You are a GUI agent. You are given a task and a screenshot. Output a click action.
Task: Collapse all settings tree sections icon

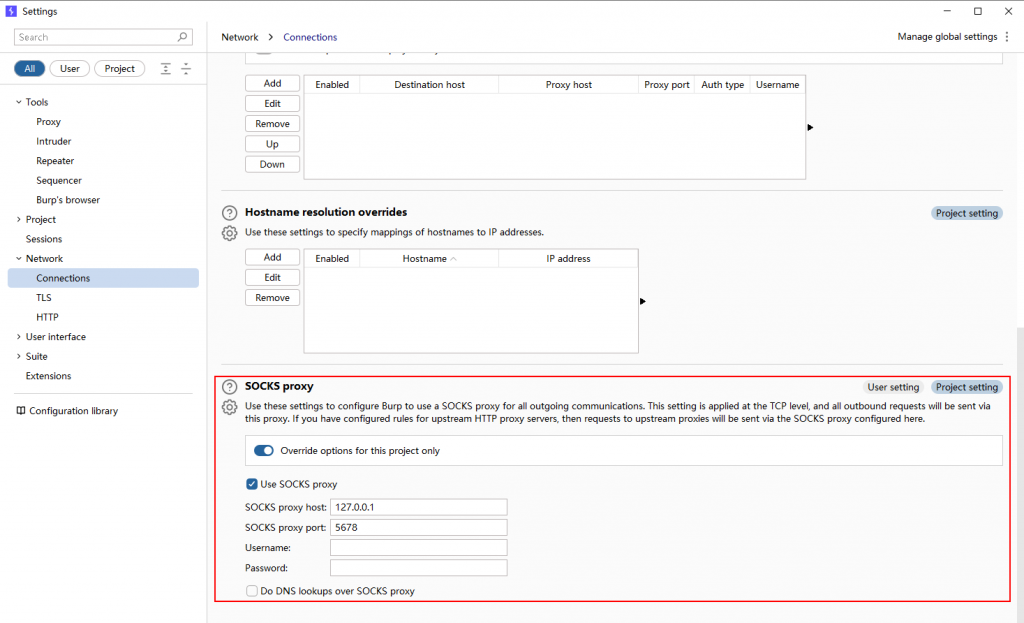tap(185, 69)
